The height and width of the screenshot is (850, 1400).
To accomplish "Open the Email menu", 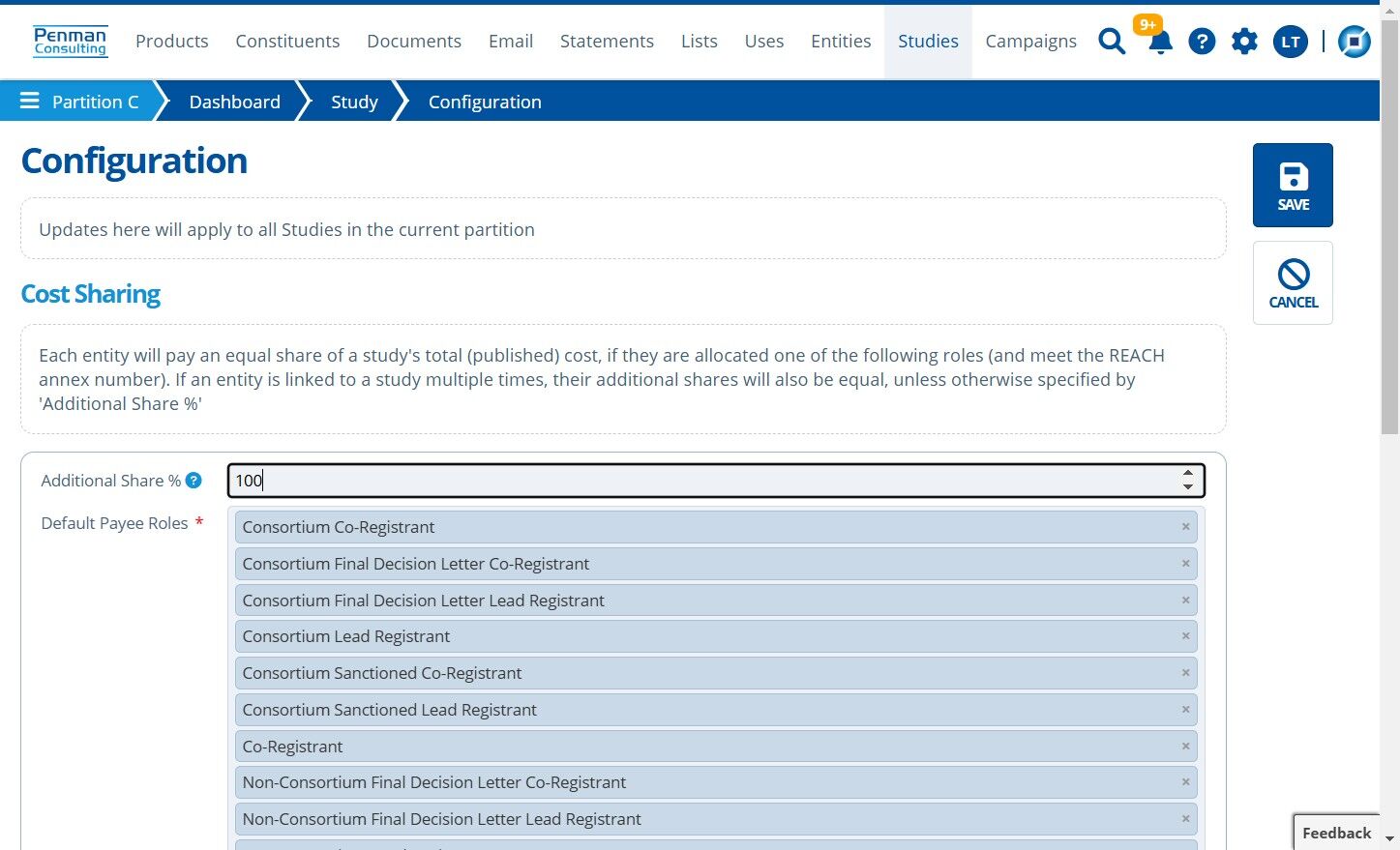I will point(511,42).
